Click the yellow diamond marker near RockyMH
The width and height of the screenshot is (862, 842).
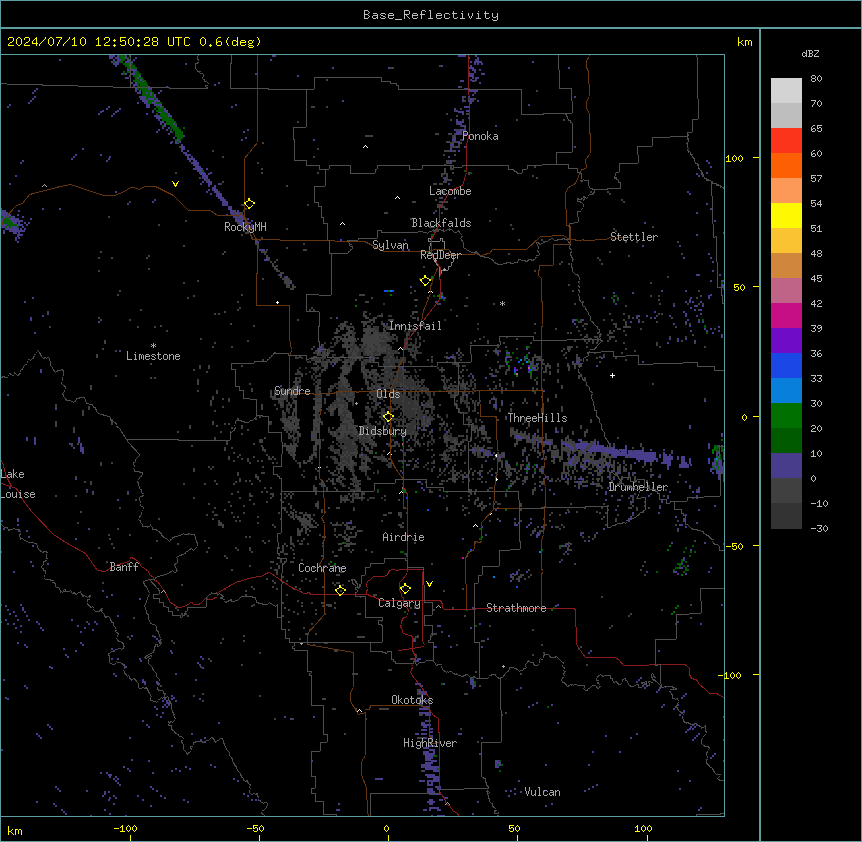tap(250, 204)
